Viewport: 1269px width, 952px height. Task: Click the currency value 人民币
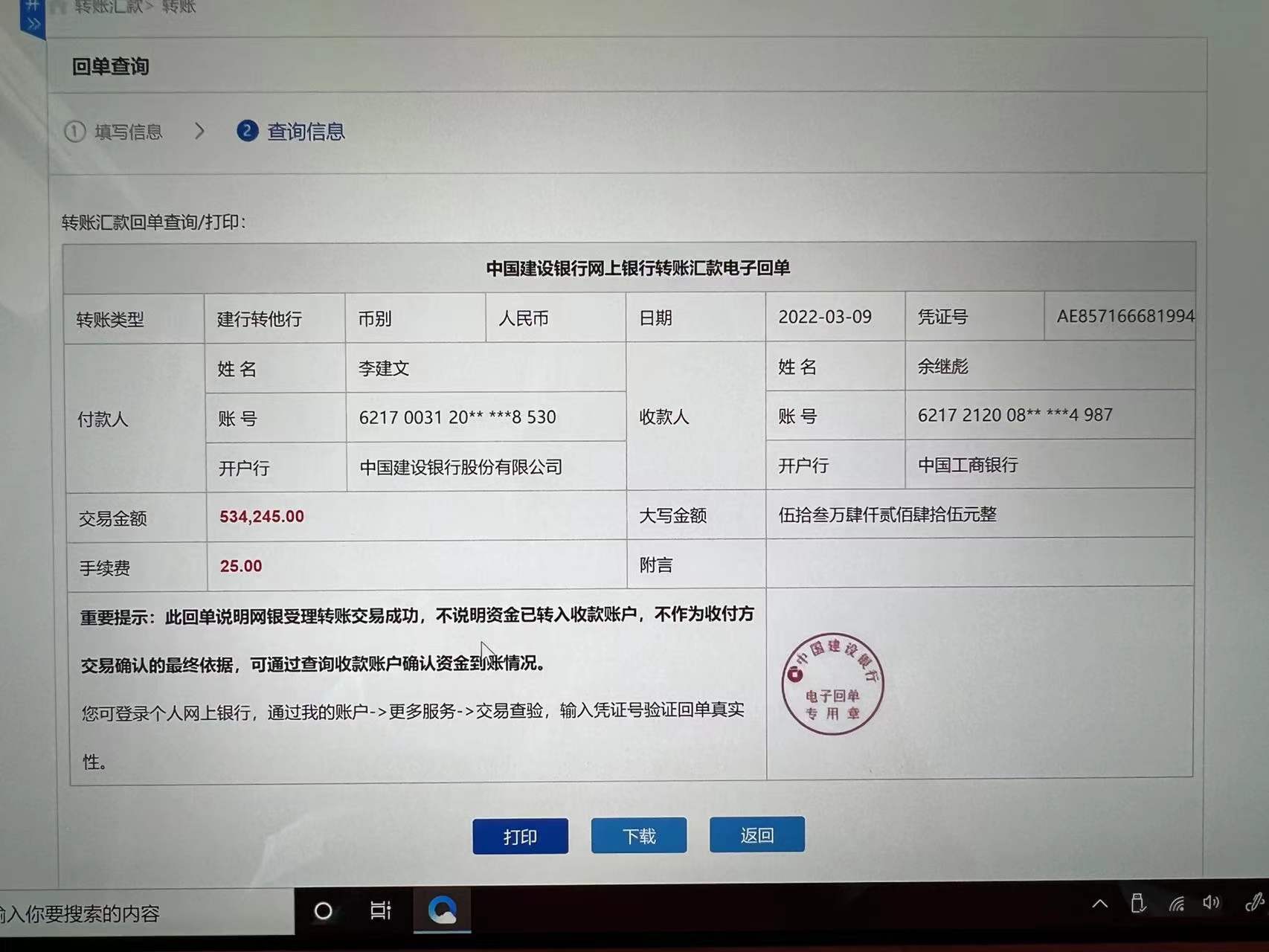pyautogui.click(x=524, y=318)
